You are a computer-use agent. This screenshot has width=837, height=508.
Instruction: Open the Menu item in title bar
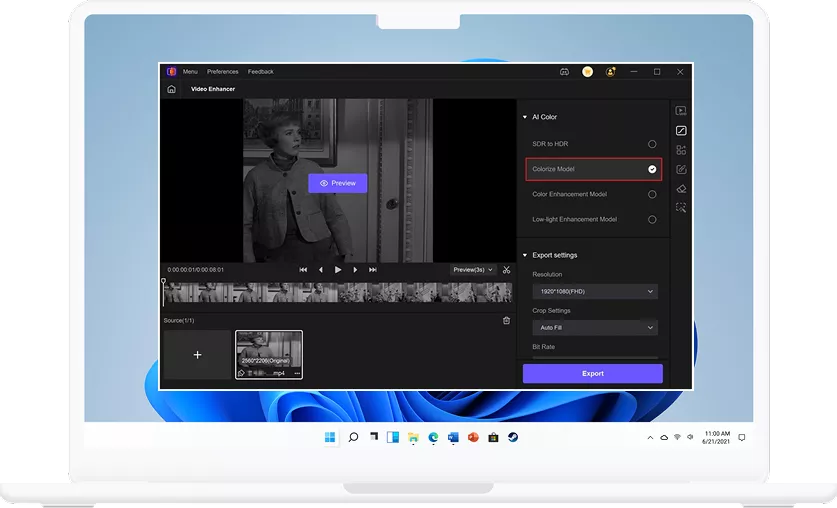190,72
